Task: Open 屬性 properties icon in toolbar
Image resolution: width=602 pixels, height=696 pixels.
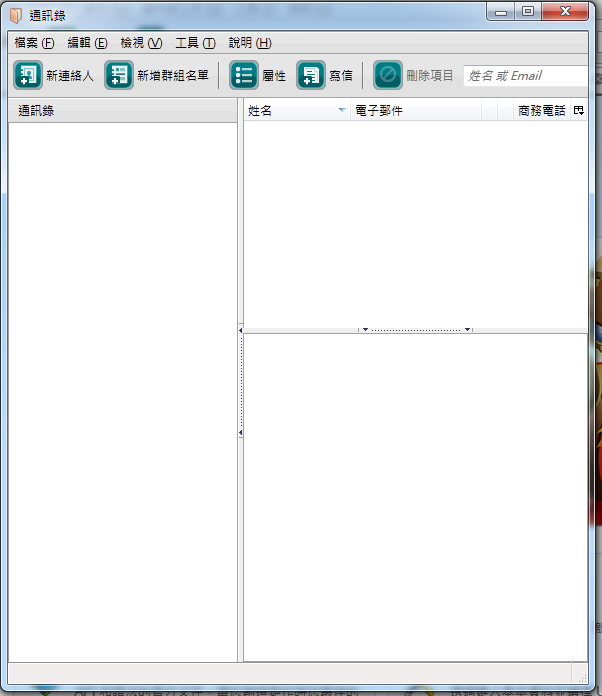Action: 244,75
